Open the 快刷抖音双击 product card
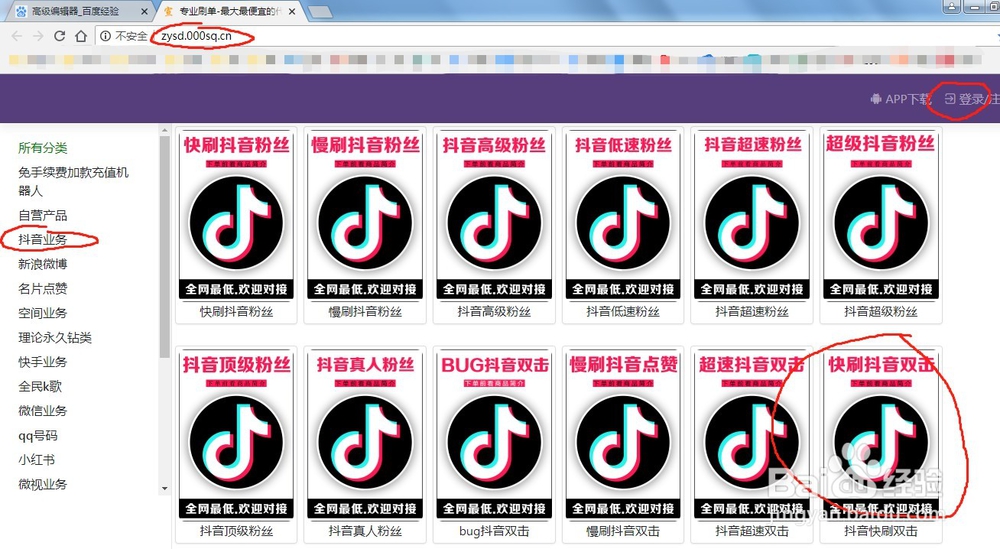 880,444
